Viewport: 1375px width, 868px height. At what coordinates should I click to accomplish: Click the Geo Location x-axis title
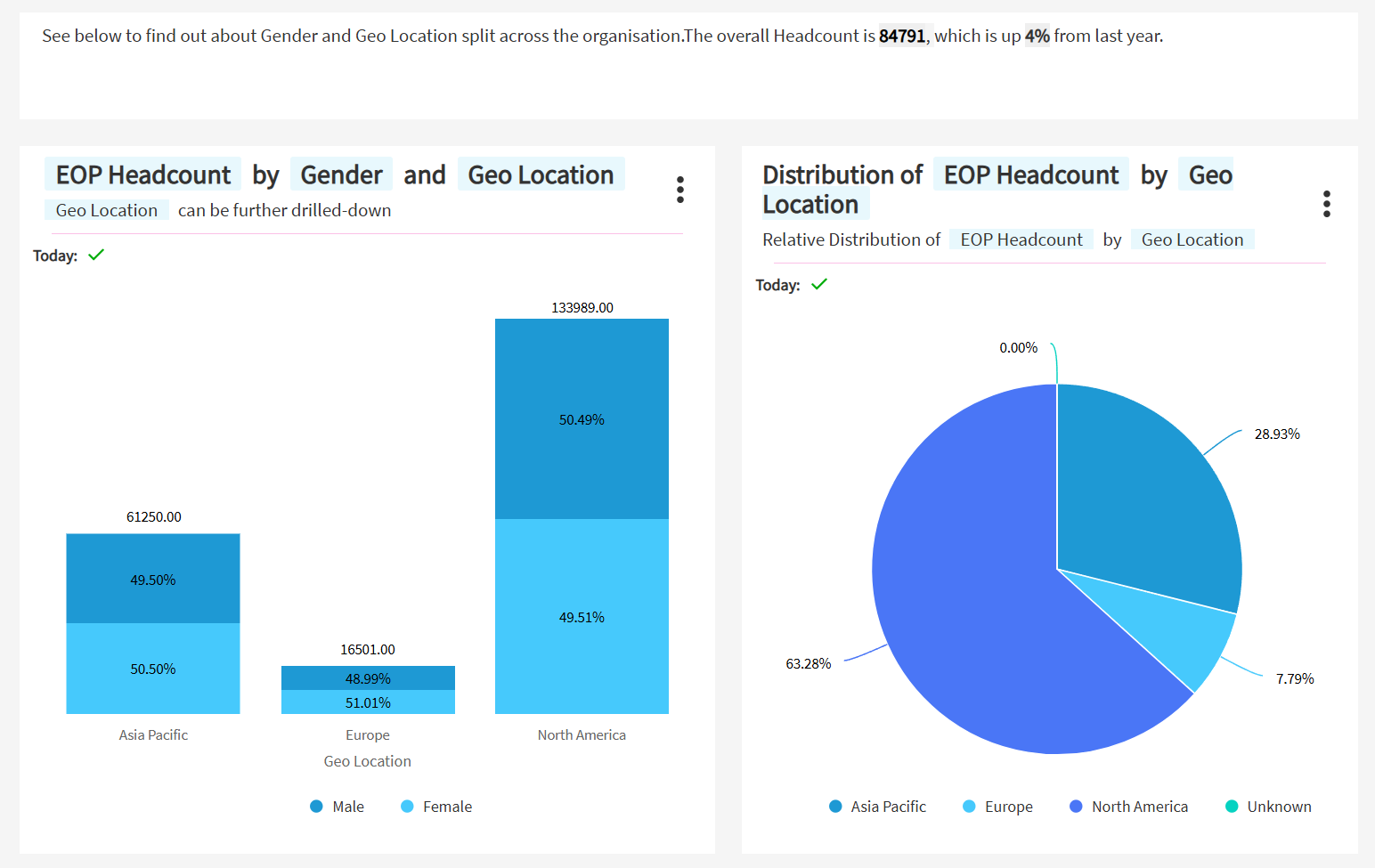(368, 761)
